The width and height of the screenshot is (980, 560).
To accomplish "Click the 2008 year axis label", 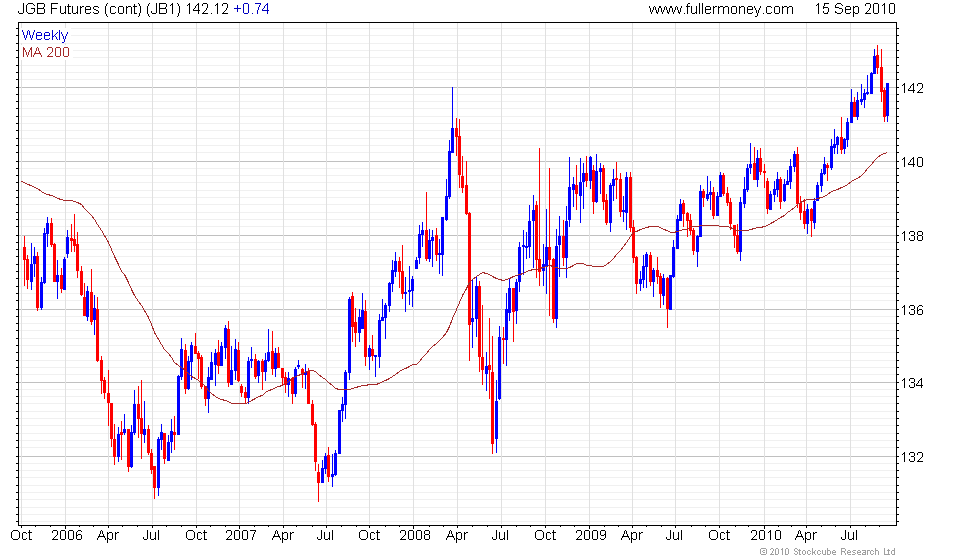I will point(415,535).
